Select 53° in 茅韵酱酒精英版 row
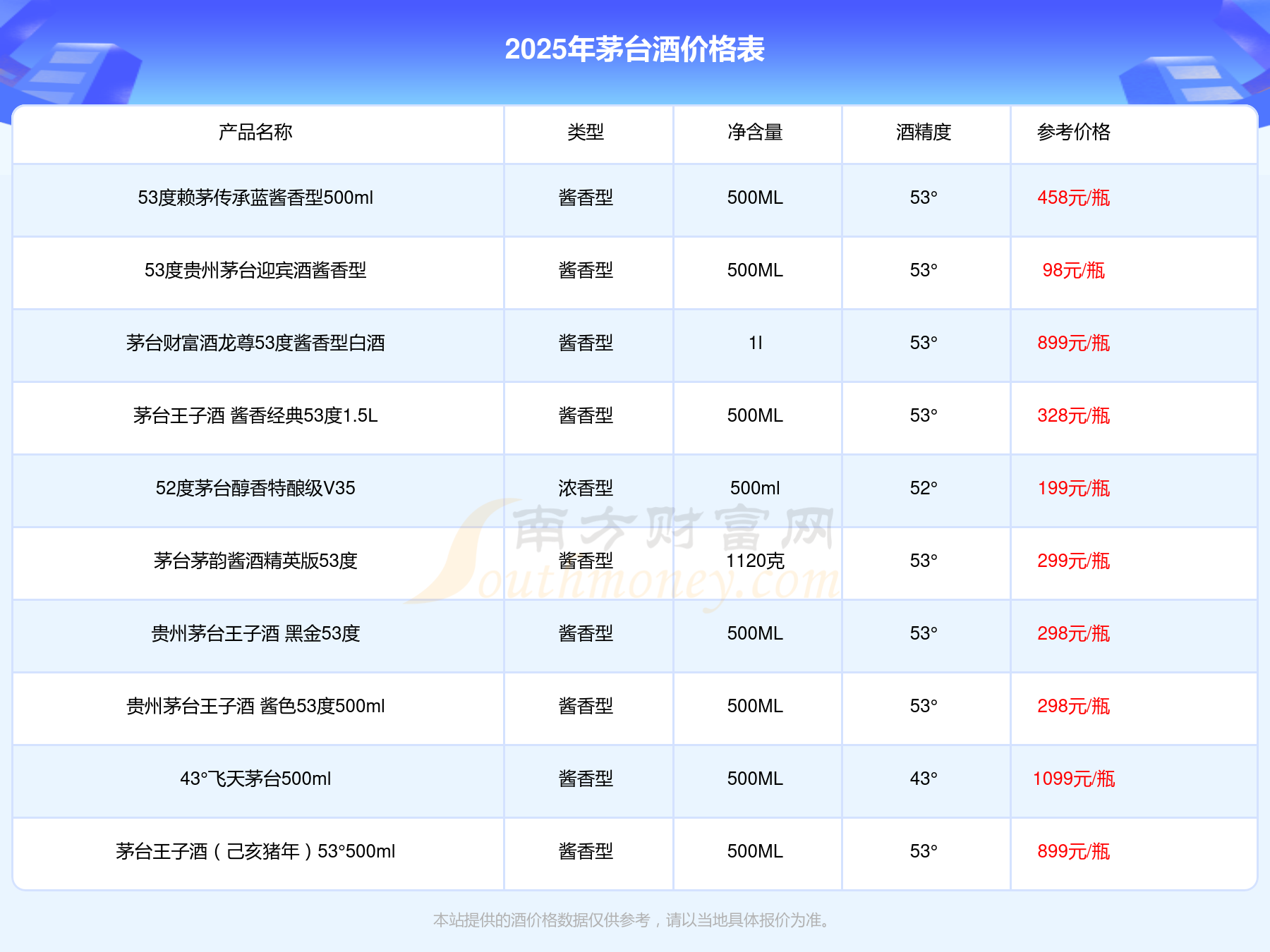1270x952 pixels. 924,561
